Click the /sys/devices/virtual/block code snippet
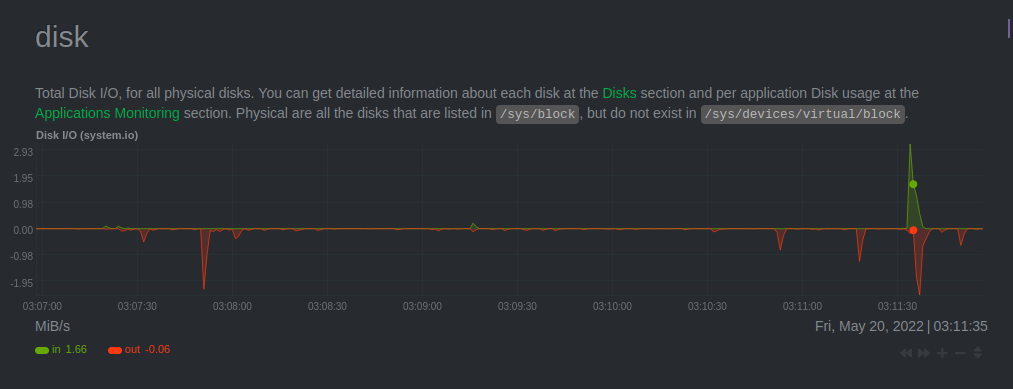 tap(803, 114)
